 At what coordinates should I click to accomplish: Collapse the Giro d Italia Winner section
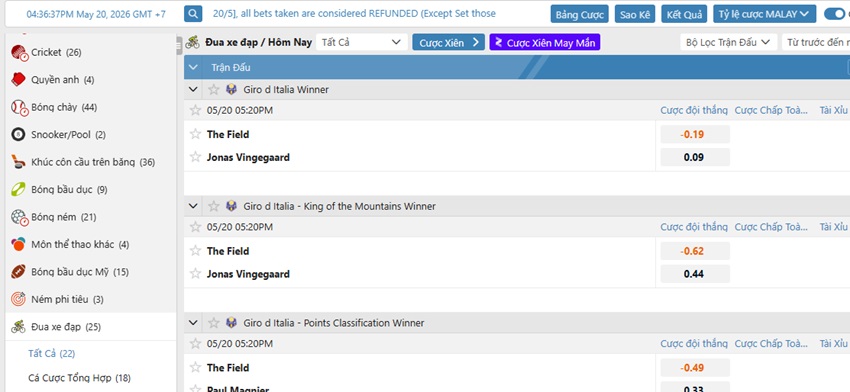(x=193, y=89)
